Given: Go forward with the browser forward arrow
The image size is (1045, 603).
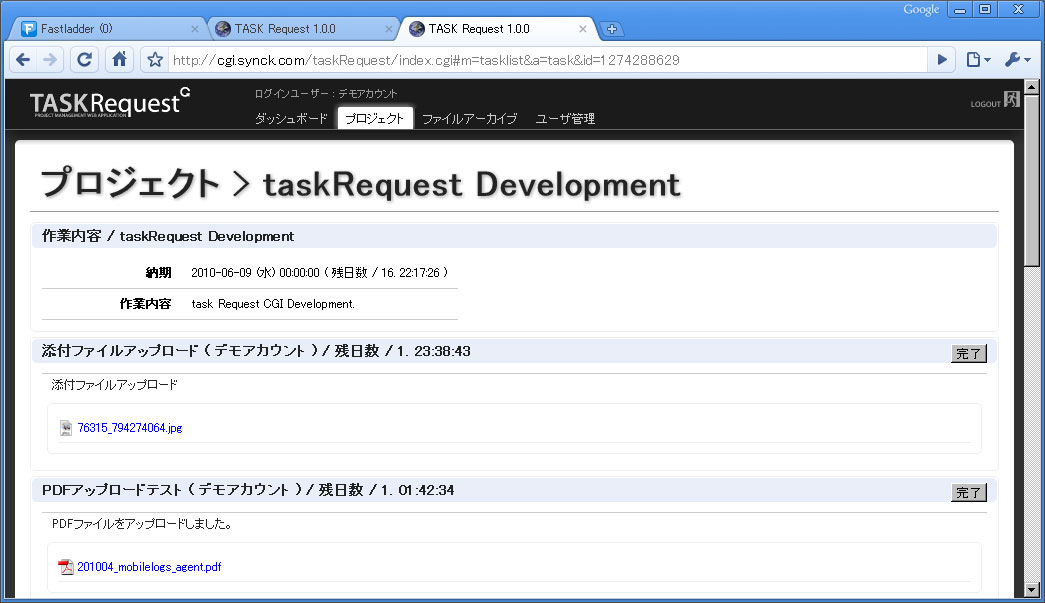Looking at the screenshot, I should click(50, 60).
